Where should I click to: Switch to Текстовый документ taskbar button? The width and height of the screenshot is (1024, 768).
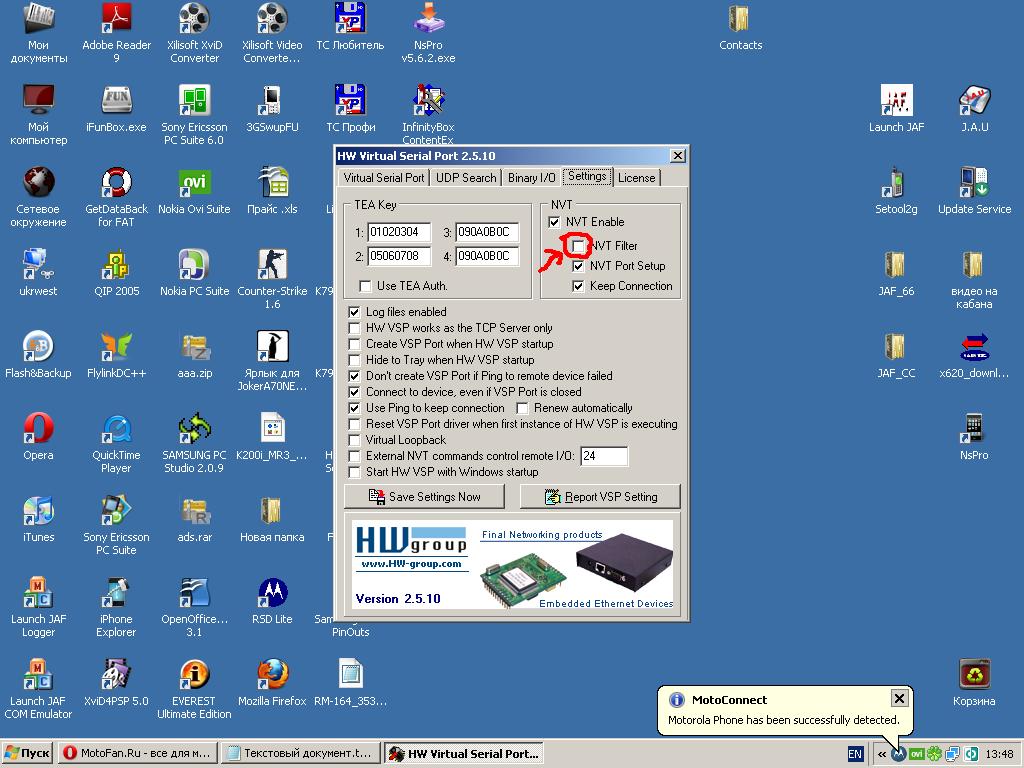tap(300, 753)
